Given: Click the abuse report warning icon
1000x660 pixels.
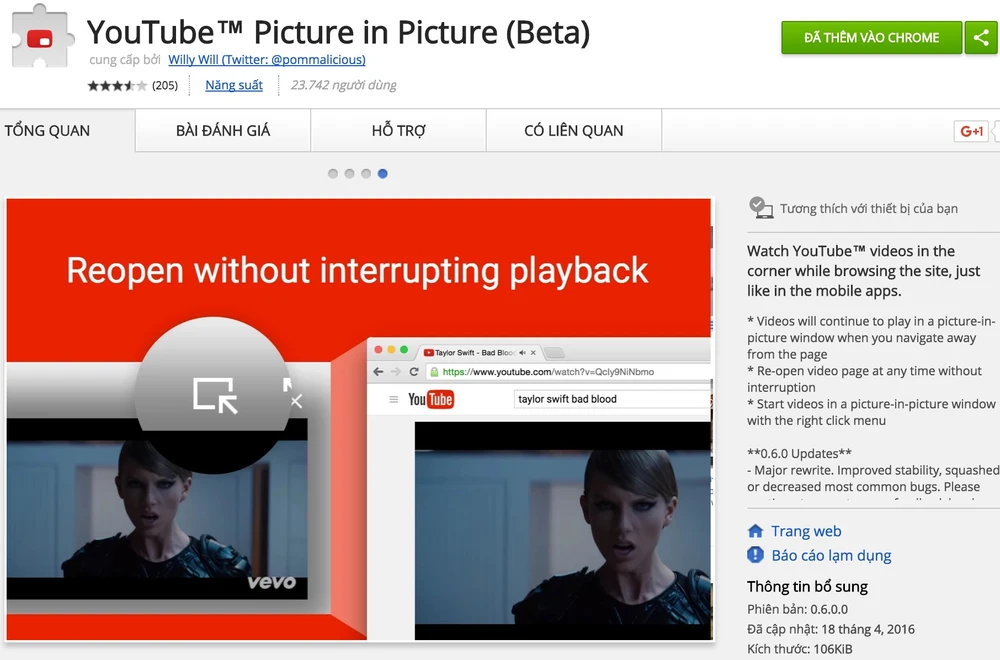Looking at the screenshot, I should (756, 555).
